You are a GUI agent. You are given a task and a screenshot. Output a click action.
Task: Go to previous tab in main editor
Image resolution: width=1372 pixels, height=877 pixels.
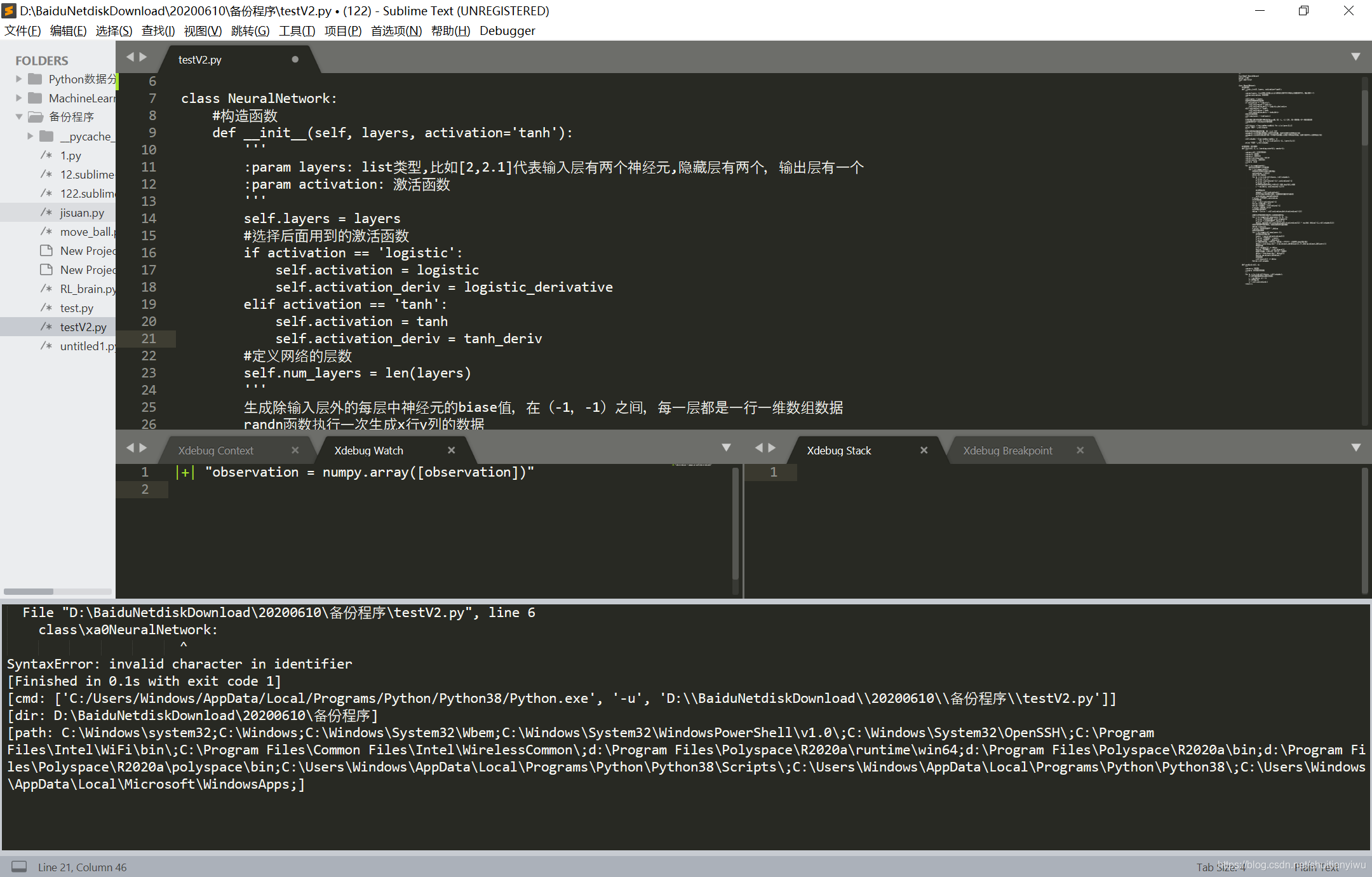point(130,57)
